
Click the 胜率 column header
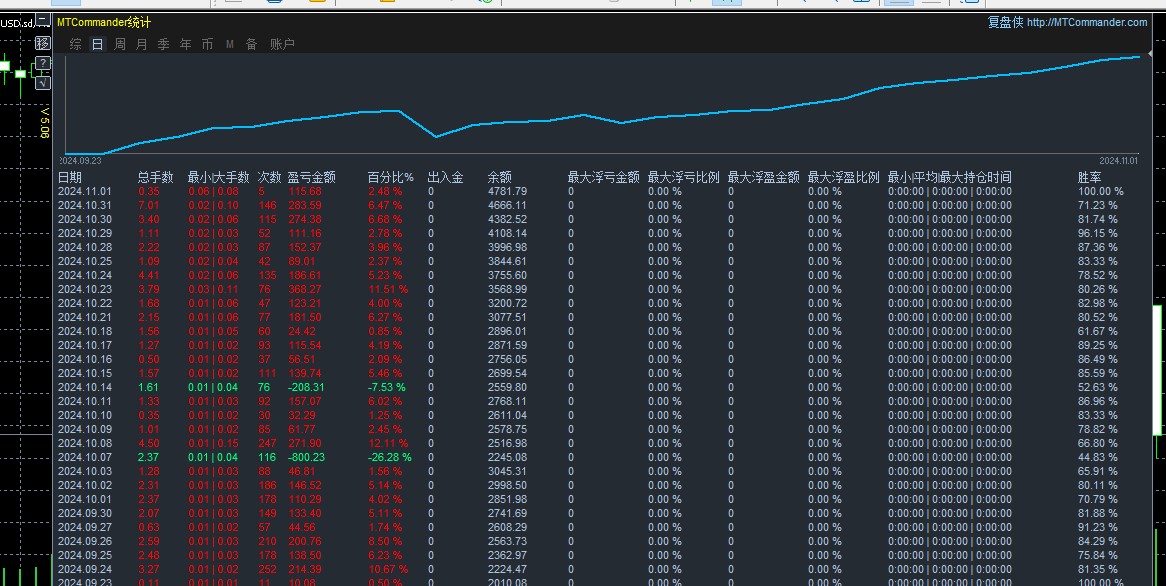coord(1089,177)
